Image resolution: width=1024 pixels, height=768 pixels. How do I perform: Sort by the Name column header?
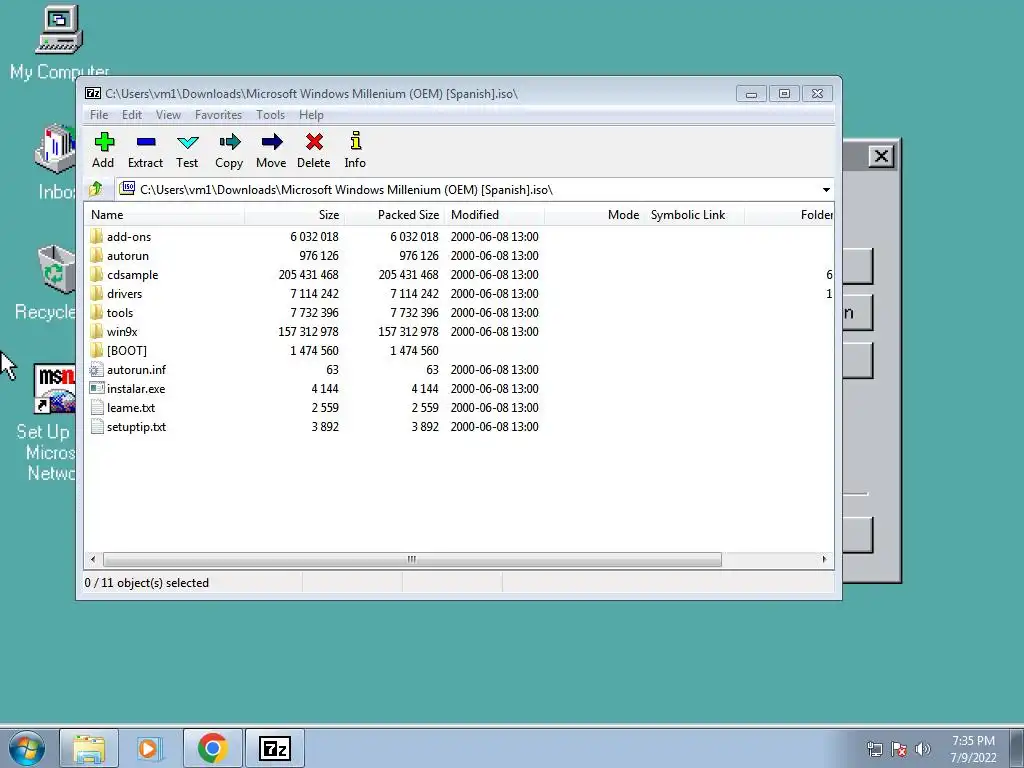tap(165, 215)
